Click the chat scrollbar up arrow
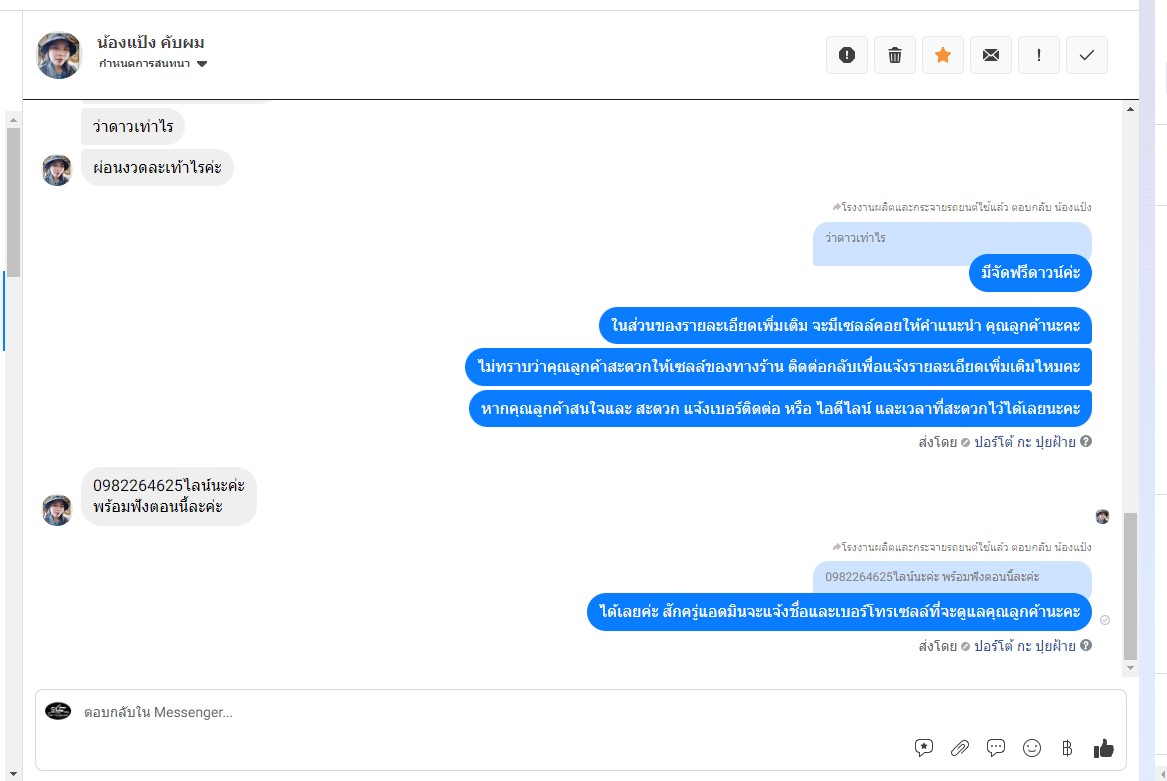 (x=1131, y=109)
